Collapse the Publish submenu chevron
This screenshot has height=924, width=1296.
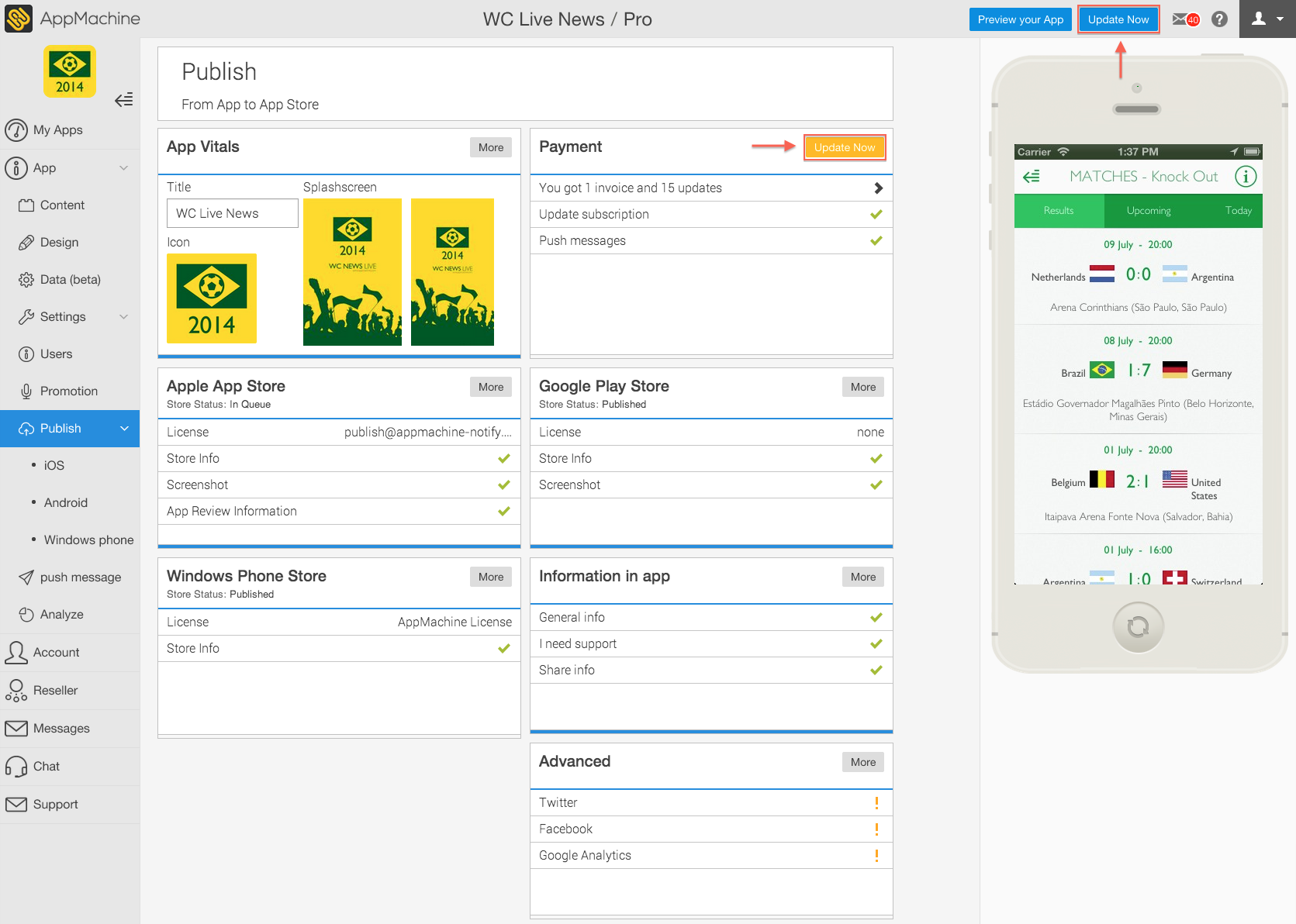click(x=124, y=429)
